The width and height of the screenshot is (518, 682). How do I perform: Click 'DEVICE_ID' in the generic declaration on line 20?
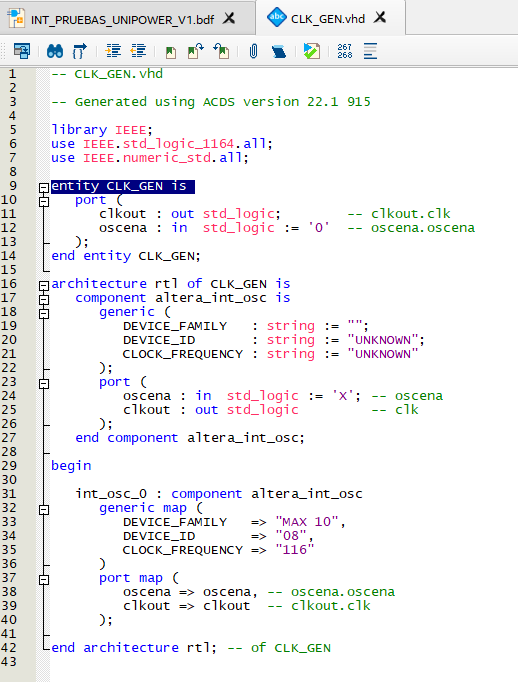[159, 340]
